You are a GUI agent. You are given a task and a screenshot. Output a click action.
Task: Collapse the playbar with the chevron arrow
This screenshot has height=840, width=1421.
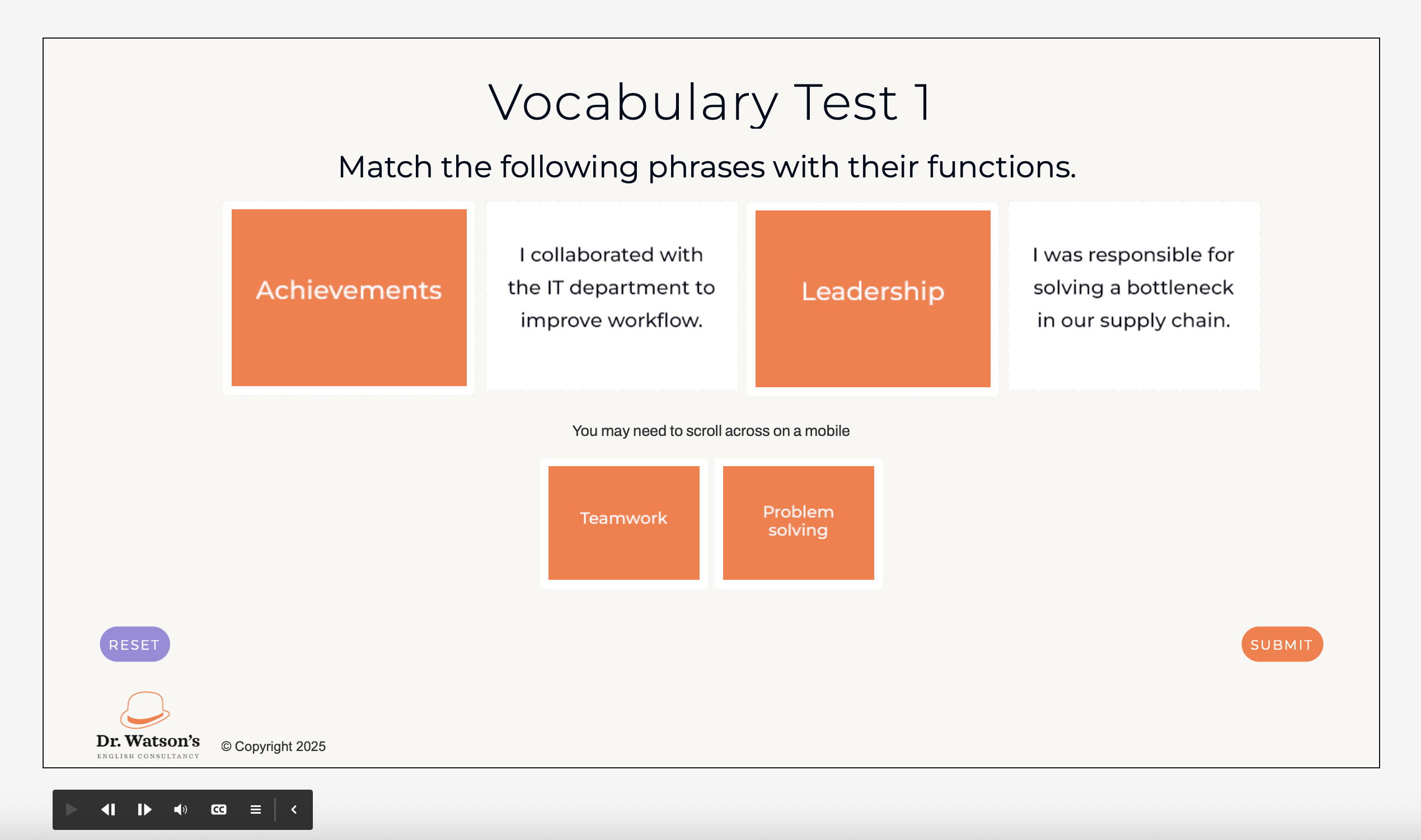pyautogui.click(x=294, y=809)
